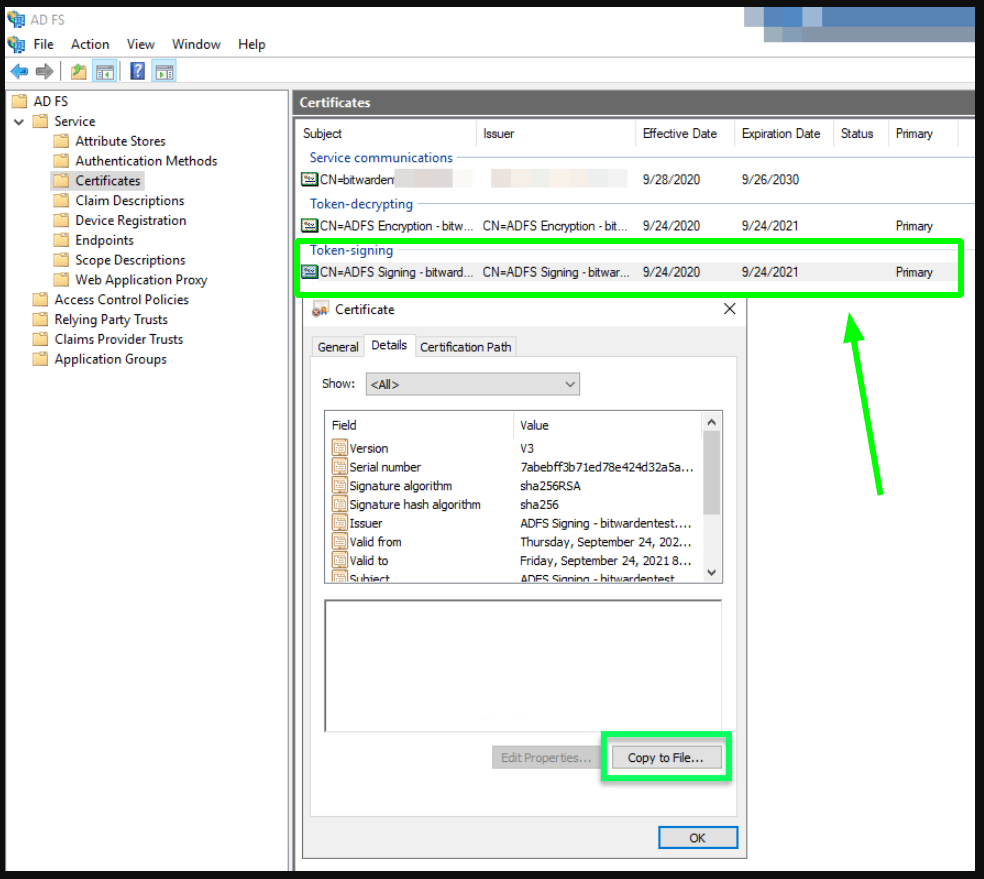984x879 pixels.
Task: Click the Export List icon on the toolbar
Action: click(x=78, y=70)
